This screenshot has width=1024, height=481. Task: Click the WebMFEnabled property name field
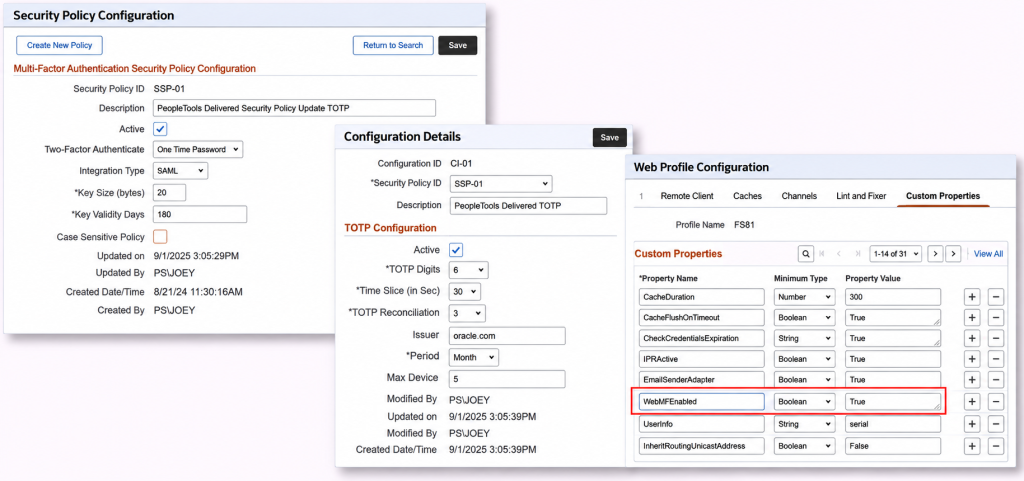point(701,402)
